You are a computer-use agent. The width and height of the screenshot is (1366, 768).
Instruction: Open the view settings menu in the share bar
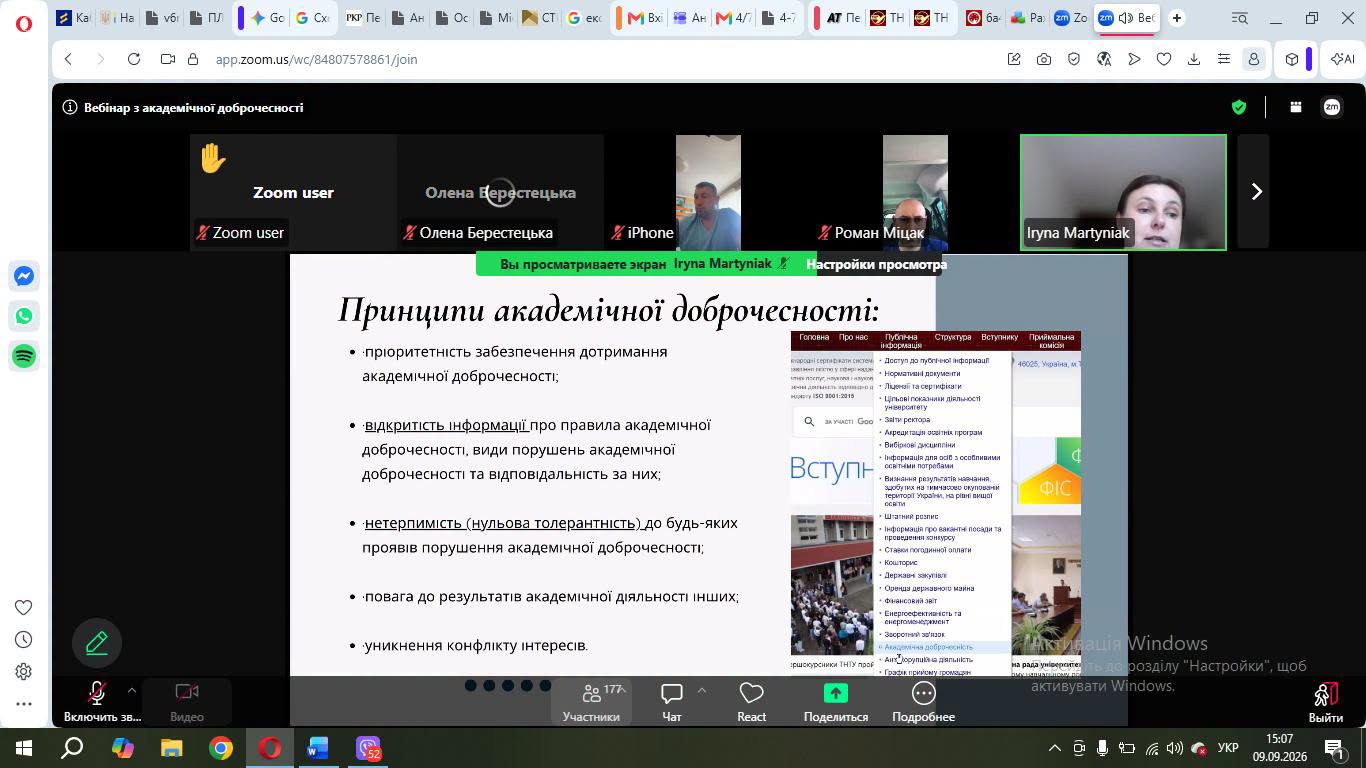pyautogui.click(x=876, y=264)
